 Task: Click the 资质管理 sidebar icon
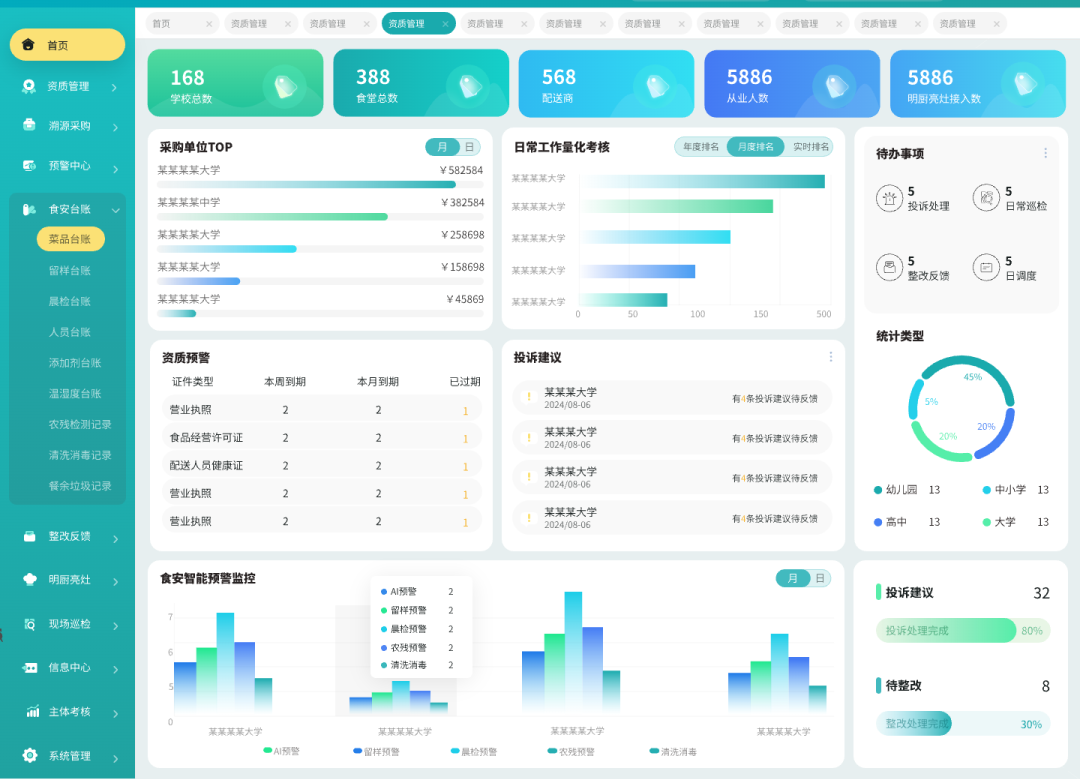pos(29,86)
